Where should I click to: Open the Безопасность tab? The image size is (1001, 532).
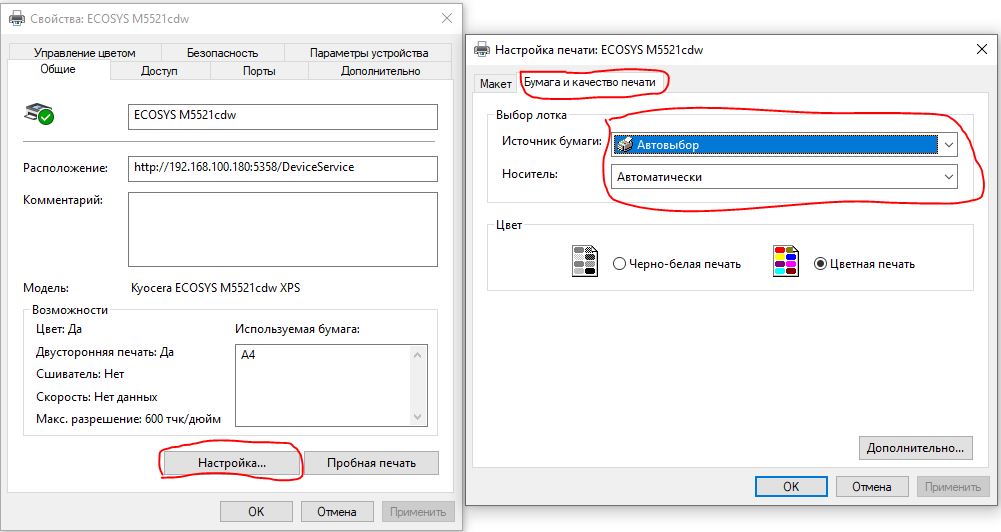click(x=222, y=53)
